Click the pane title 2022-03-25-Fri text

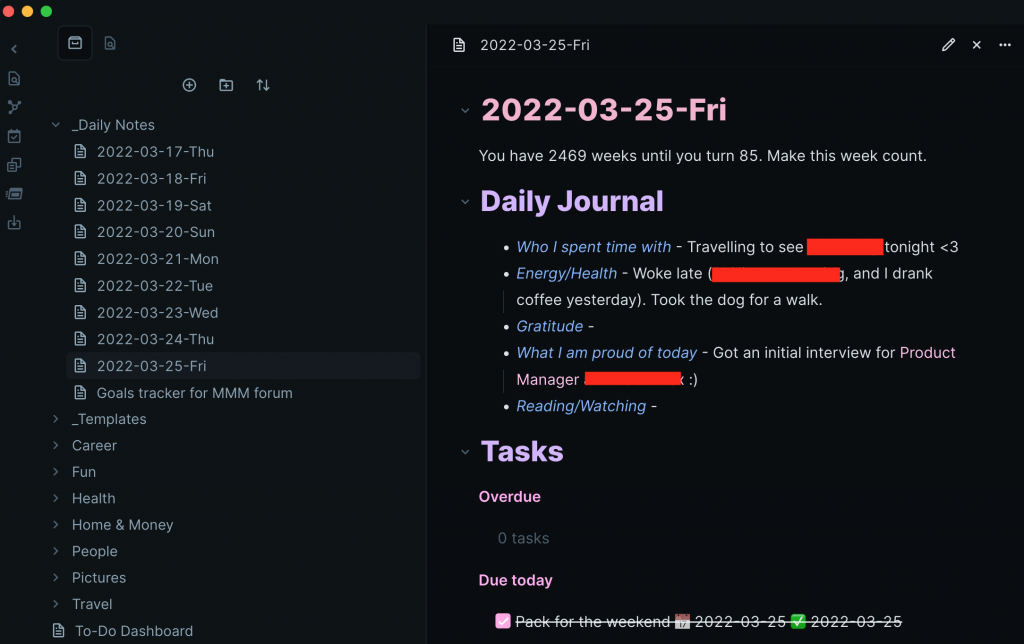click(x=534, y=44)
